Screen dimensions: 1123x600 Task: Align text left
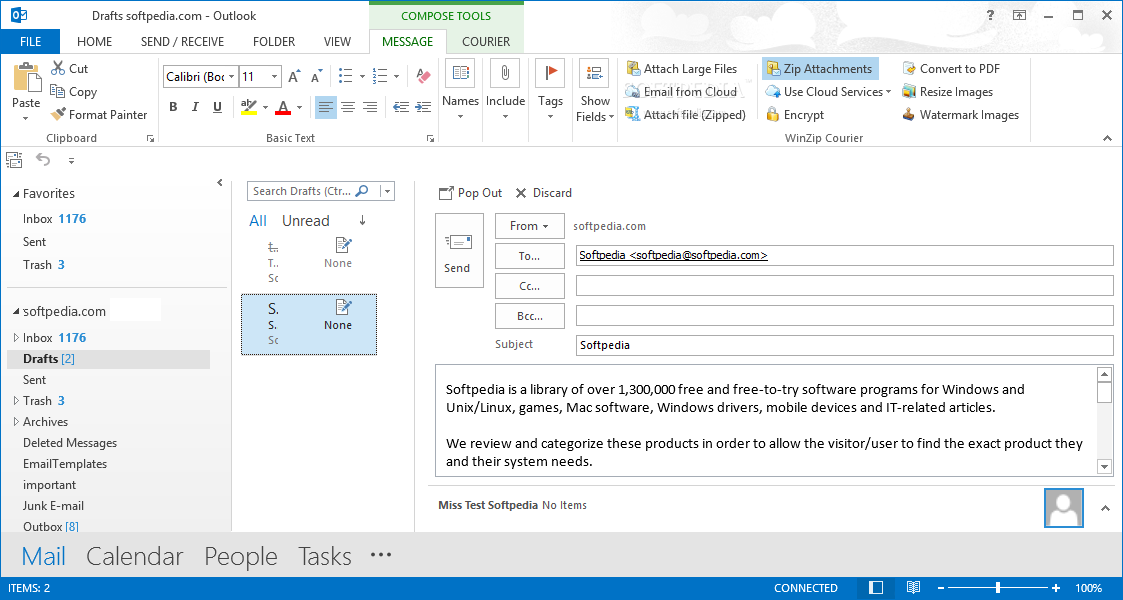tap(326, 107)
